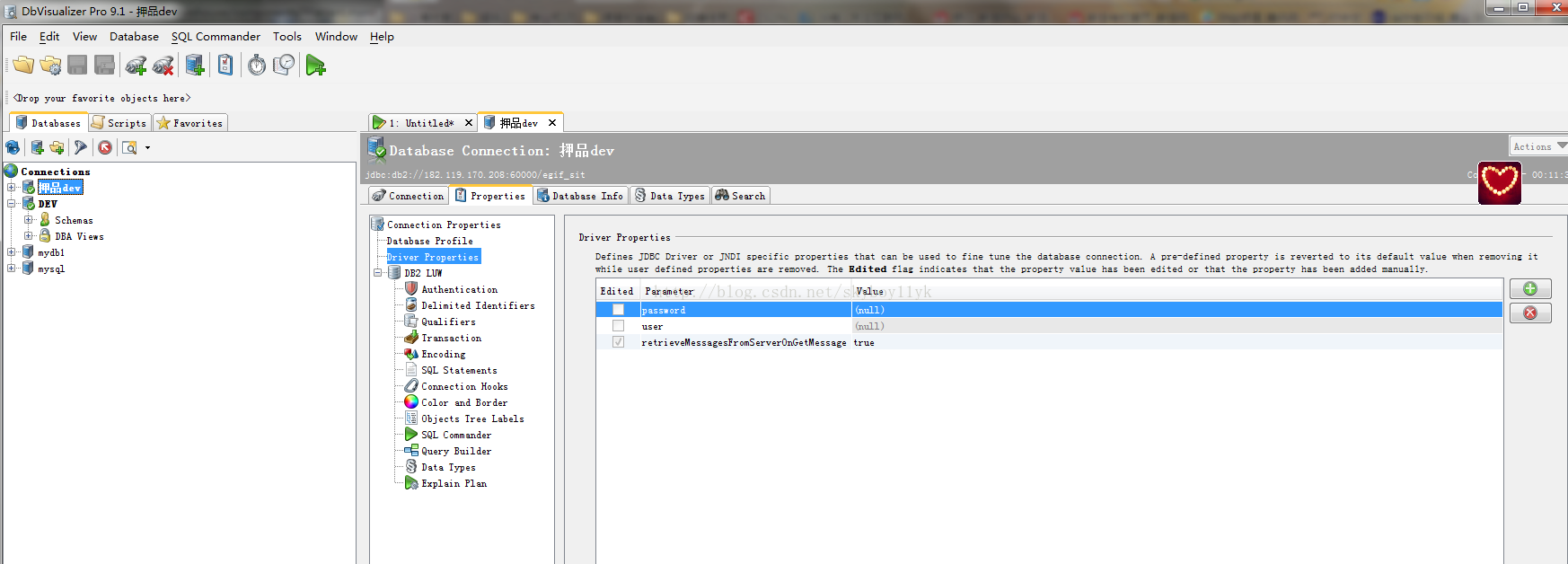Toggle Edited checkbox for retrieveMessagesFromServerOnGetMessage
The image size is (1568, 564).
pyautogui.click(x=618, y=342)
